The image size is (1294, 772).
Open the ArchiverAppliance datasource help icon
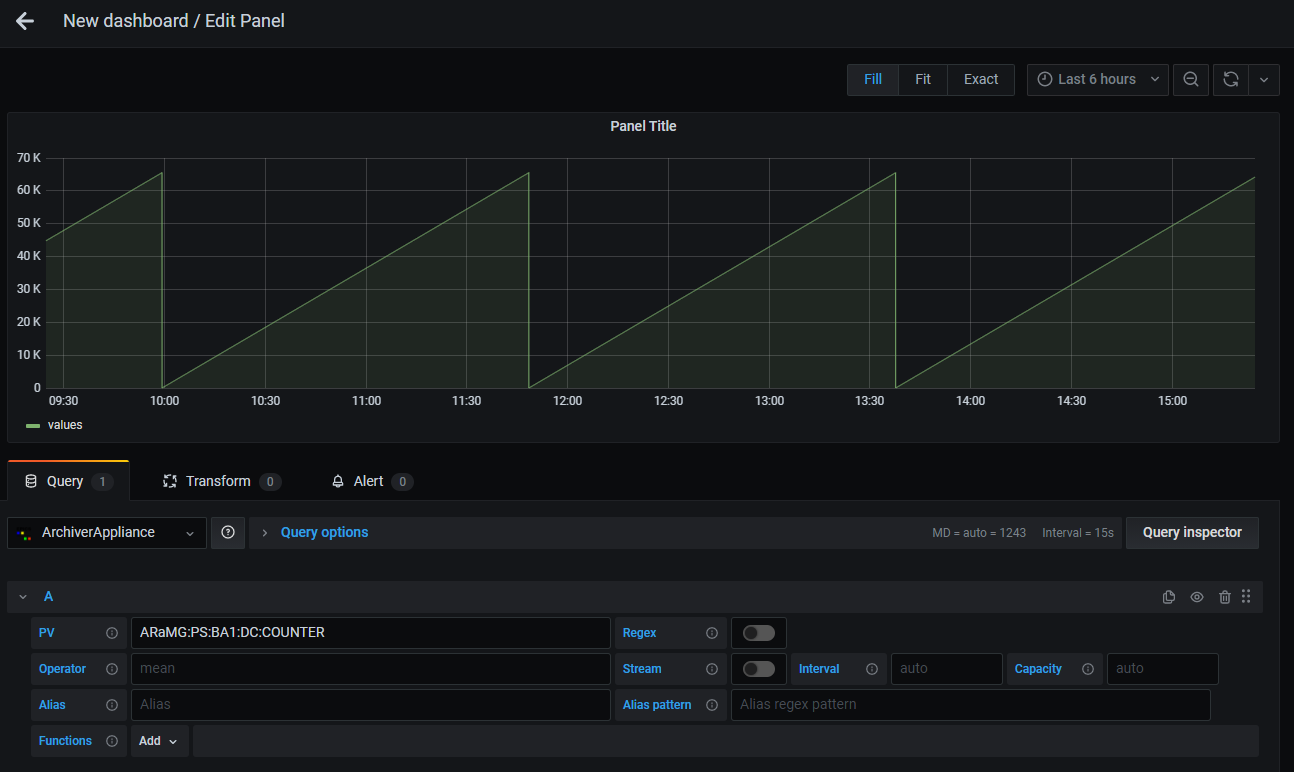[x=227, y=532]
